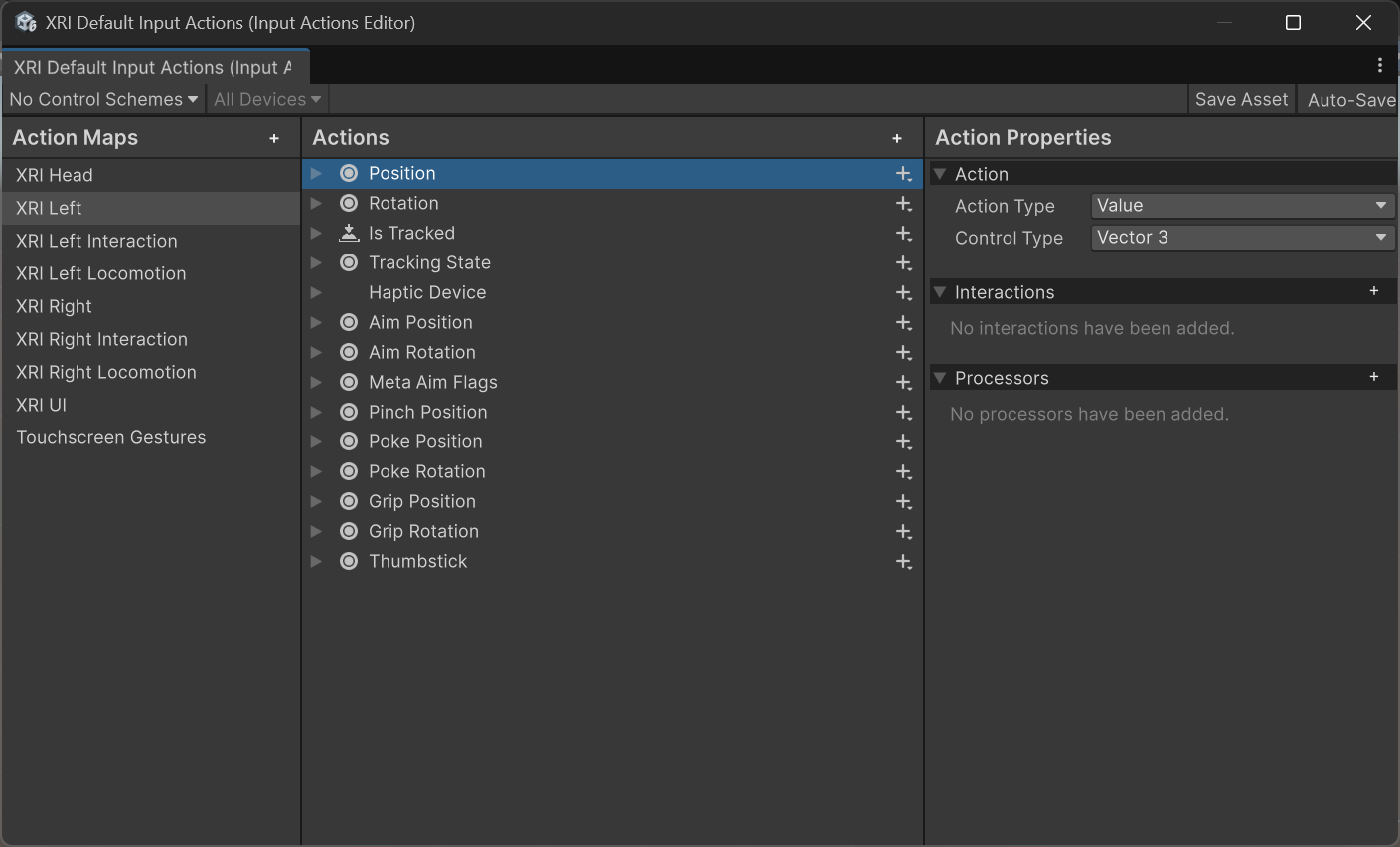Toggle the Auto-Save option
The width and height of the screenshot is (1400, 847).
point(1350,100)
